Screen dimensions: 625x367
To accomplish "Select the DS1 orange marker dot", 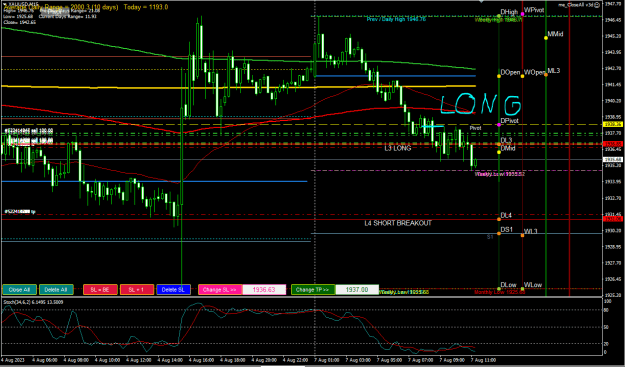I will point(499,234).
